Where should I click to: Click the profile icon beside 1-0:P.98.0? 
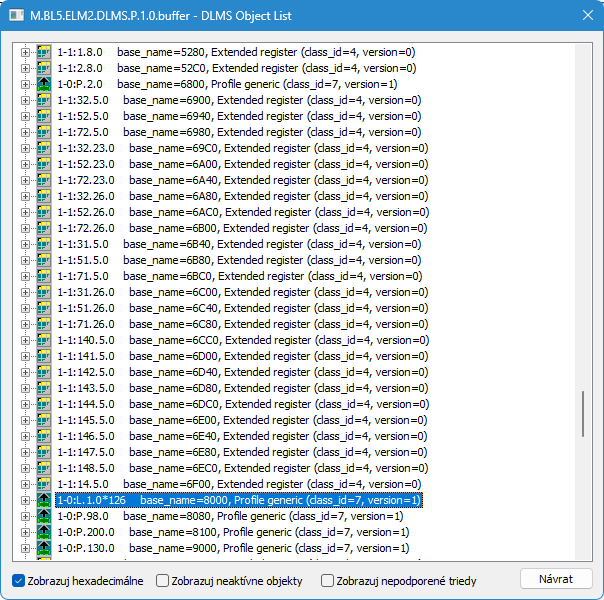pos(44,516)
